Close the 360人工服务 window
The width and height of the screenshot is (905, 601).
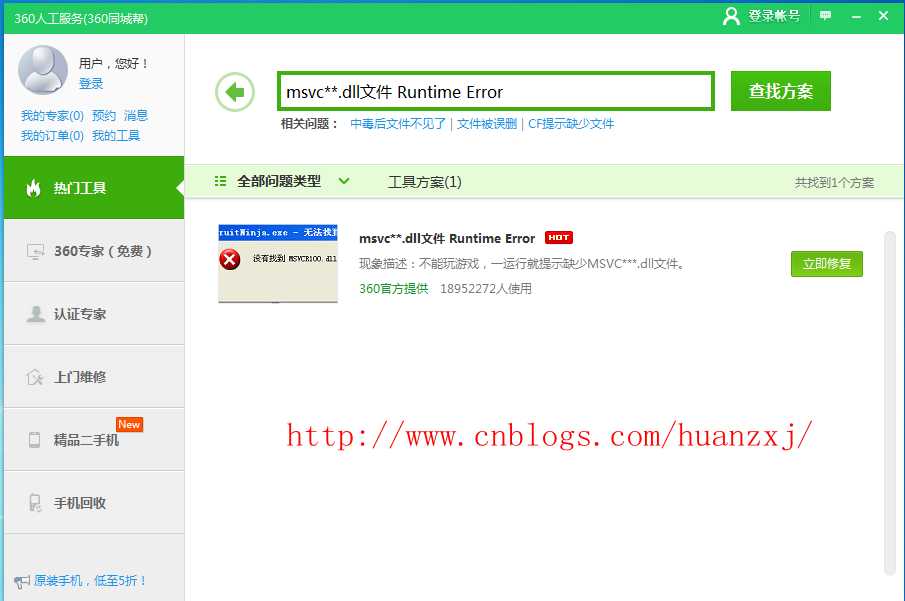point(883,16)
